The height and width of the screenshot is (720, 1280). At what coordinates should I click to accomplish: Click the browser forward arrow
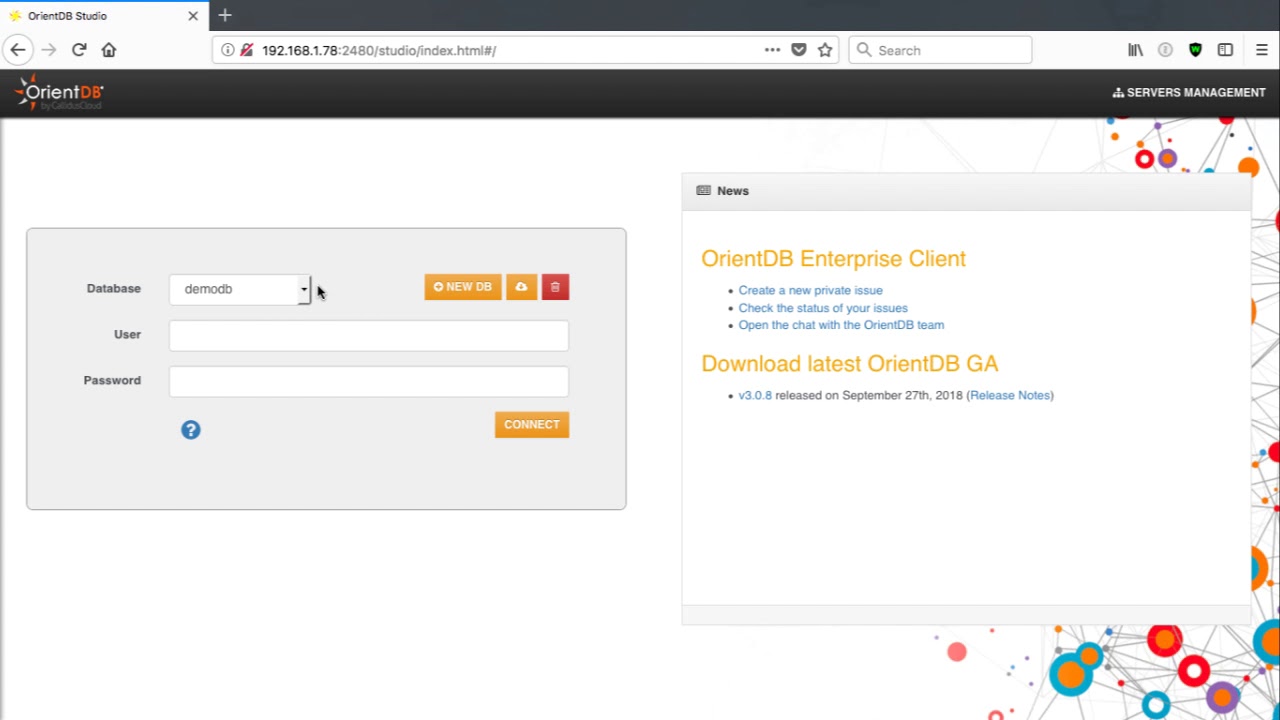coord(49,50)
